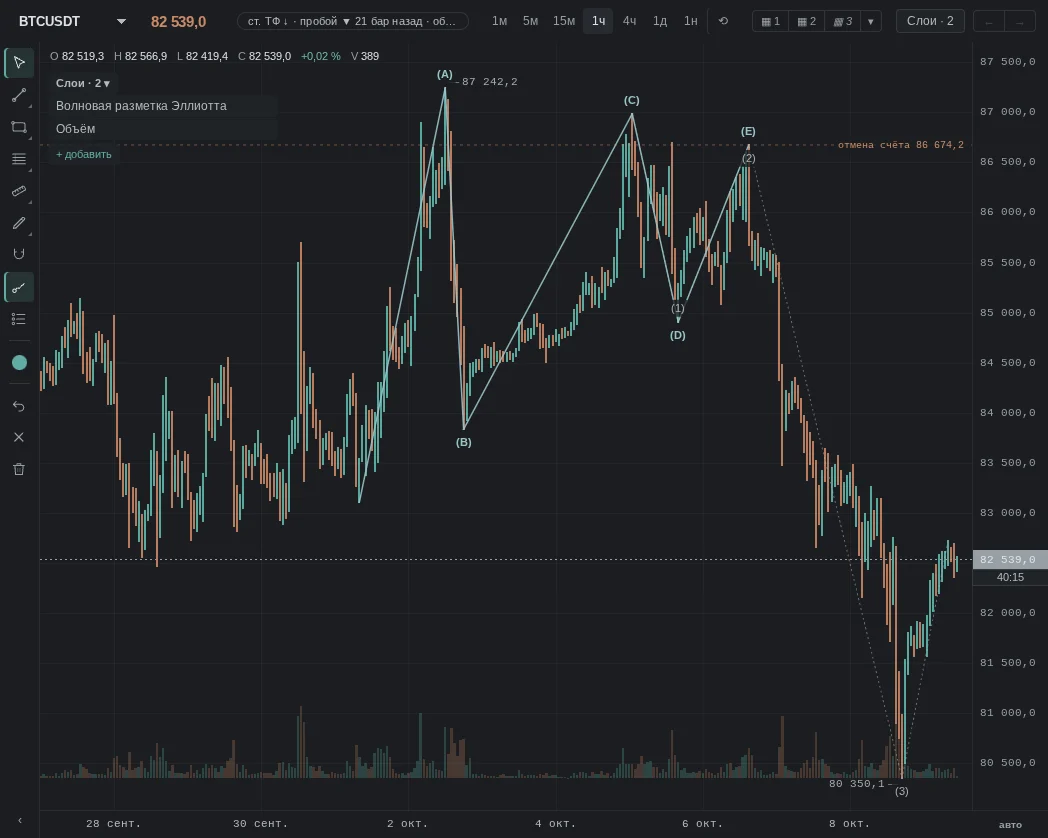Click the wave label (A) on chart
Screen dimensions: 1048x838
pyautogui.click(x=444, y=74)
